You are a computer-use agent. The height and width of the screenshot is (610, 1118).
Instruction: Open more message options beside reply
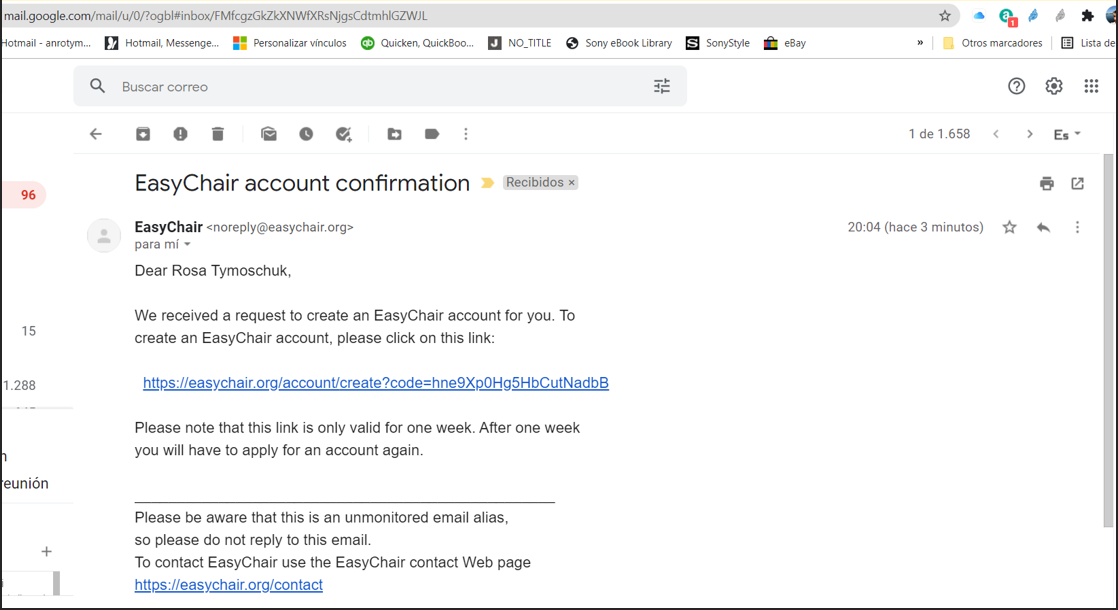tap(1077, 227)
